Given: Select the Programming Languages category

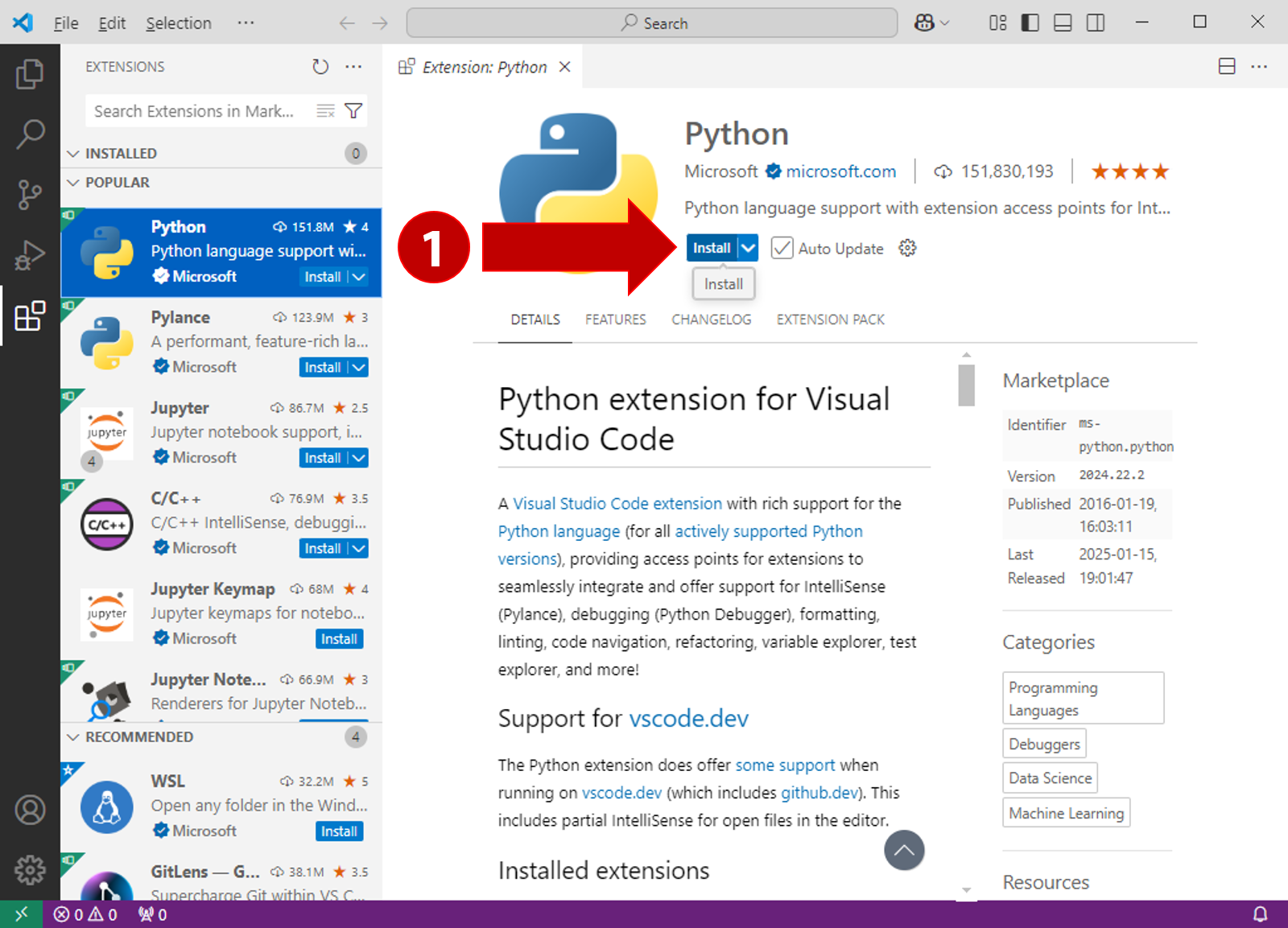Looking at the screenshot, I should click(x=1084, y=698).
